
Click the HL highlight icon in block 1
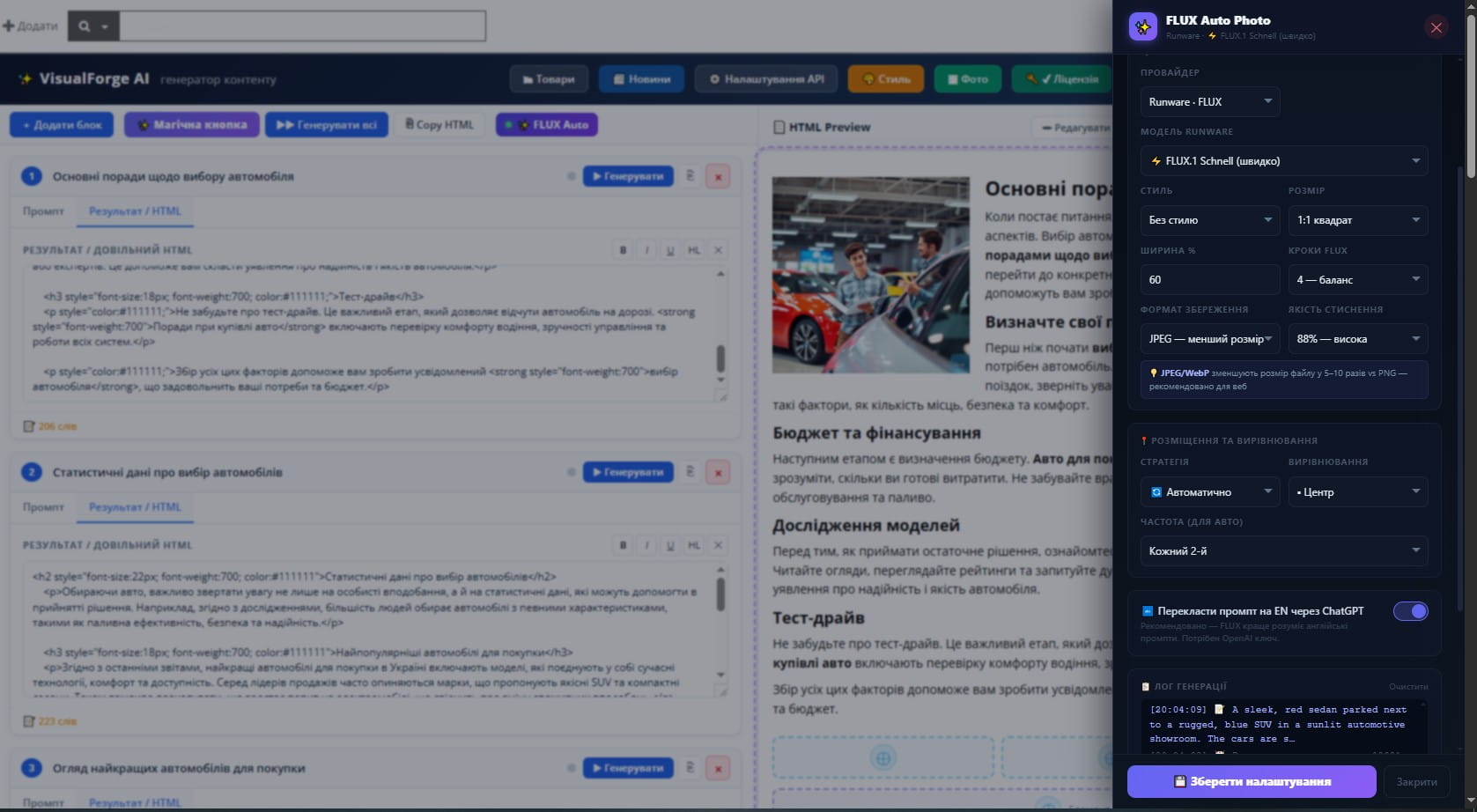(694, 250)
